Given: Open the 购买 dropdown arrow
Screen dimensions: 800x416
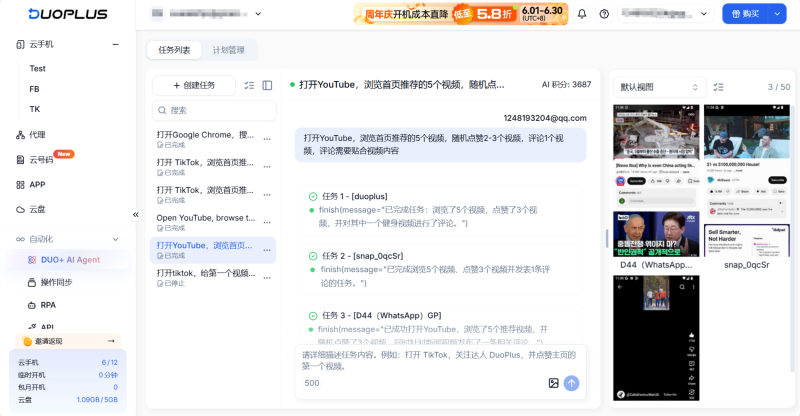Looking at the screenshot, I should coord(777,14).
